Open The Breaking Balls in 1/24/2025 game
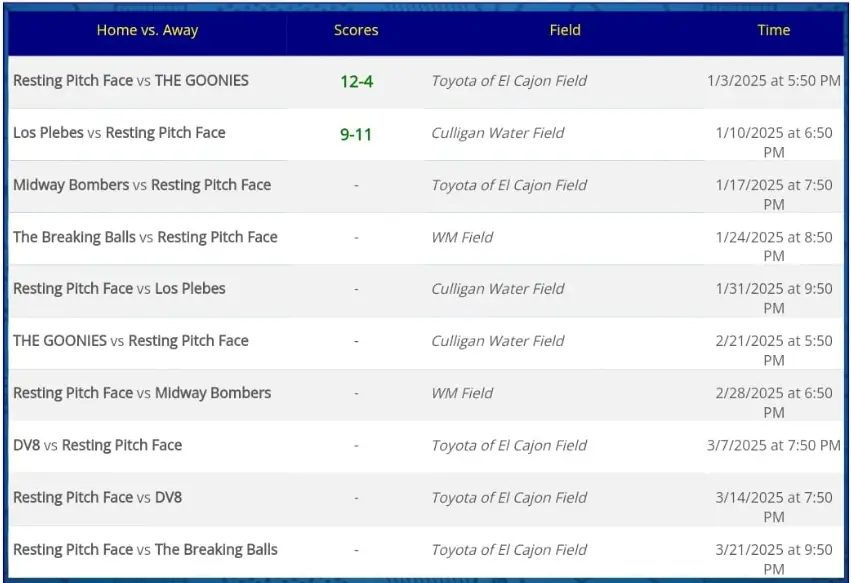 (x=74, y=237)
